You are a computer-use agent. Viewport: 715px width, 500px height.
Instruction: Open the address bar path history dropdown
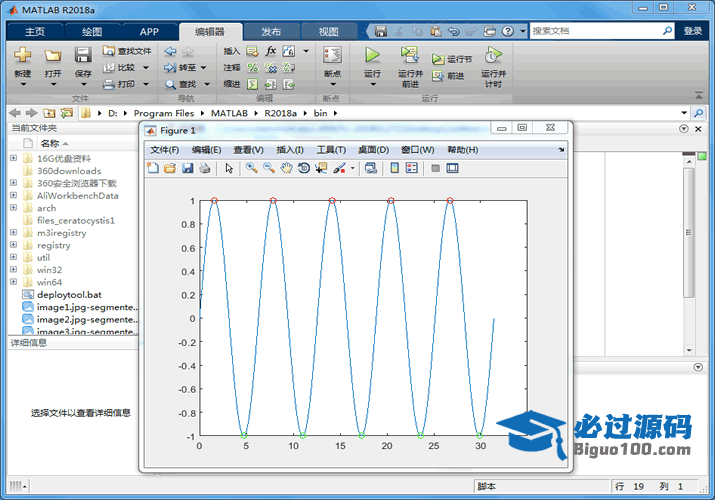(x=684, y=113)
